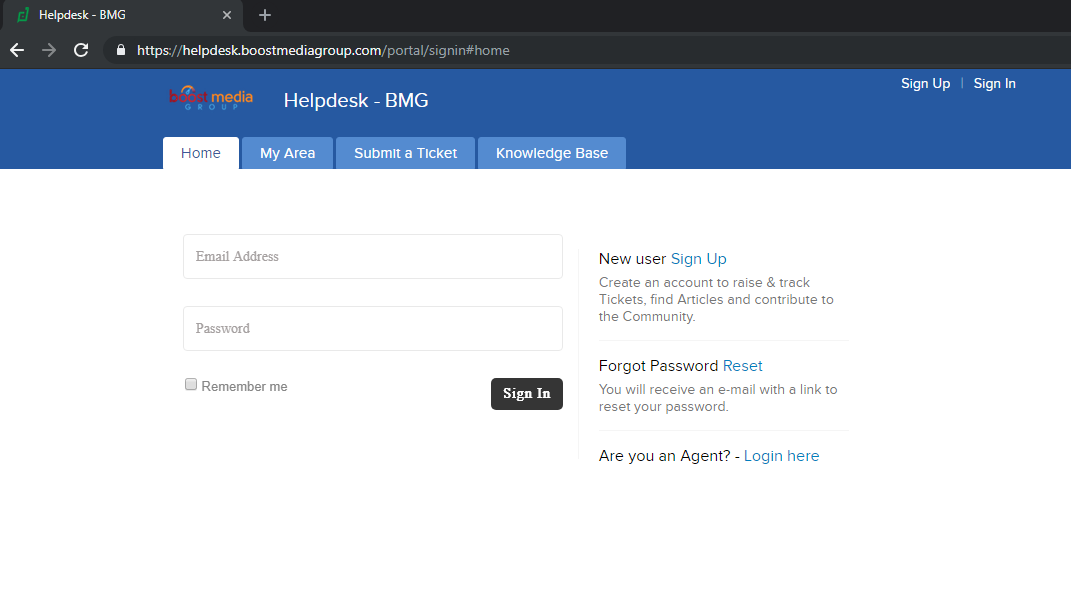
Task: Click the New user Sign Up link
Action: click(699, 259)
